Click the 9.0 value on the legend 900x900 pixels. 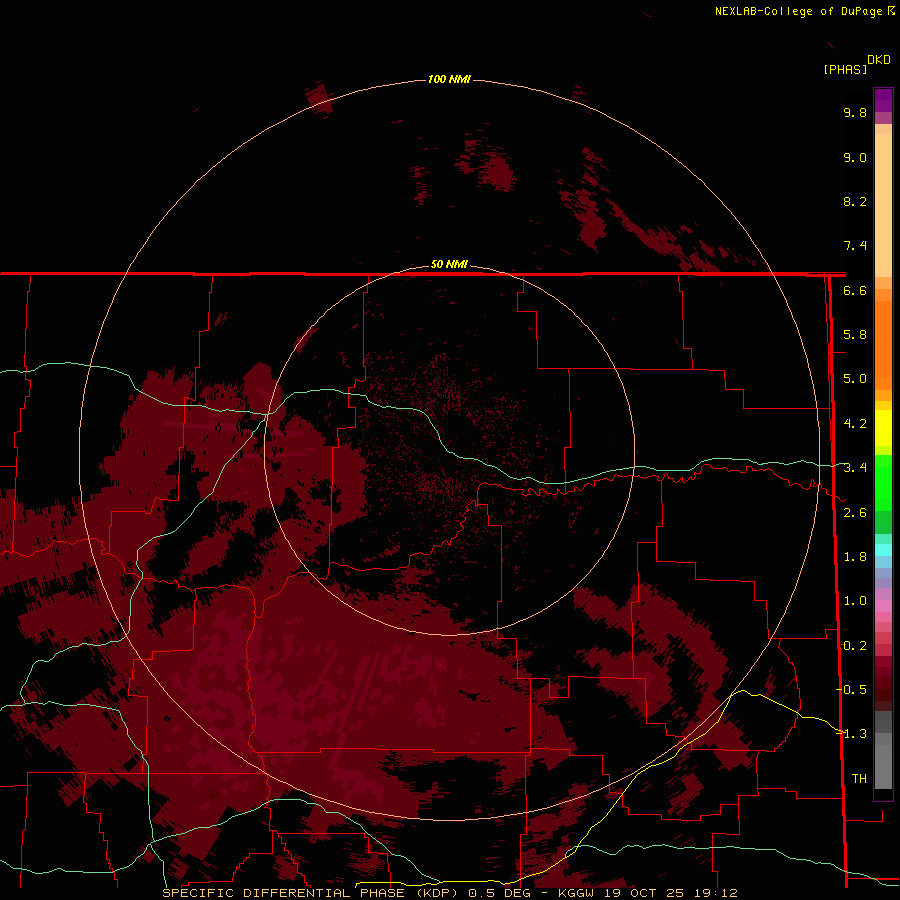[855, 157]
